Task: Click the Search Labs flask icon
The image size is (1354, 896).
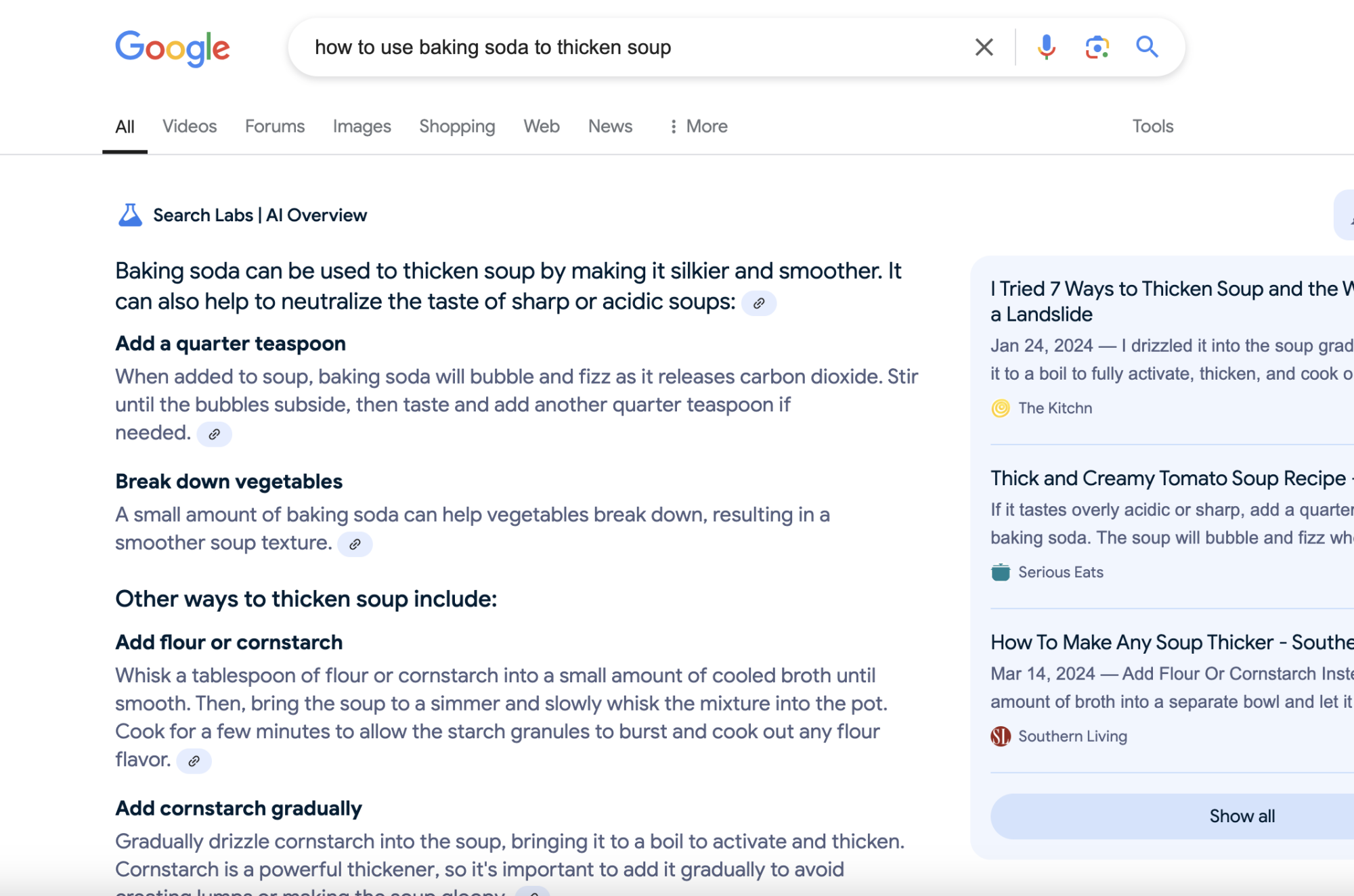Action: click(x=129, y=215)
